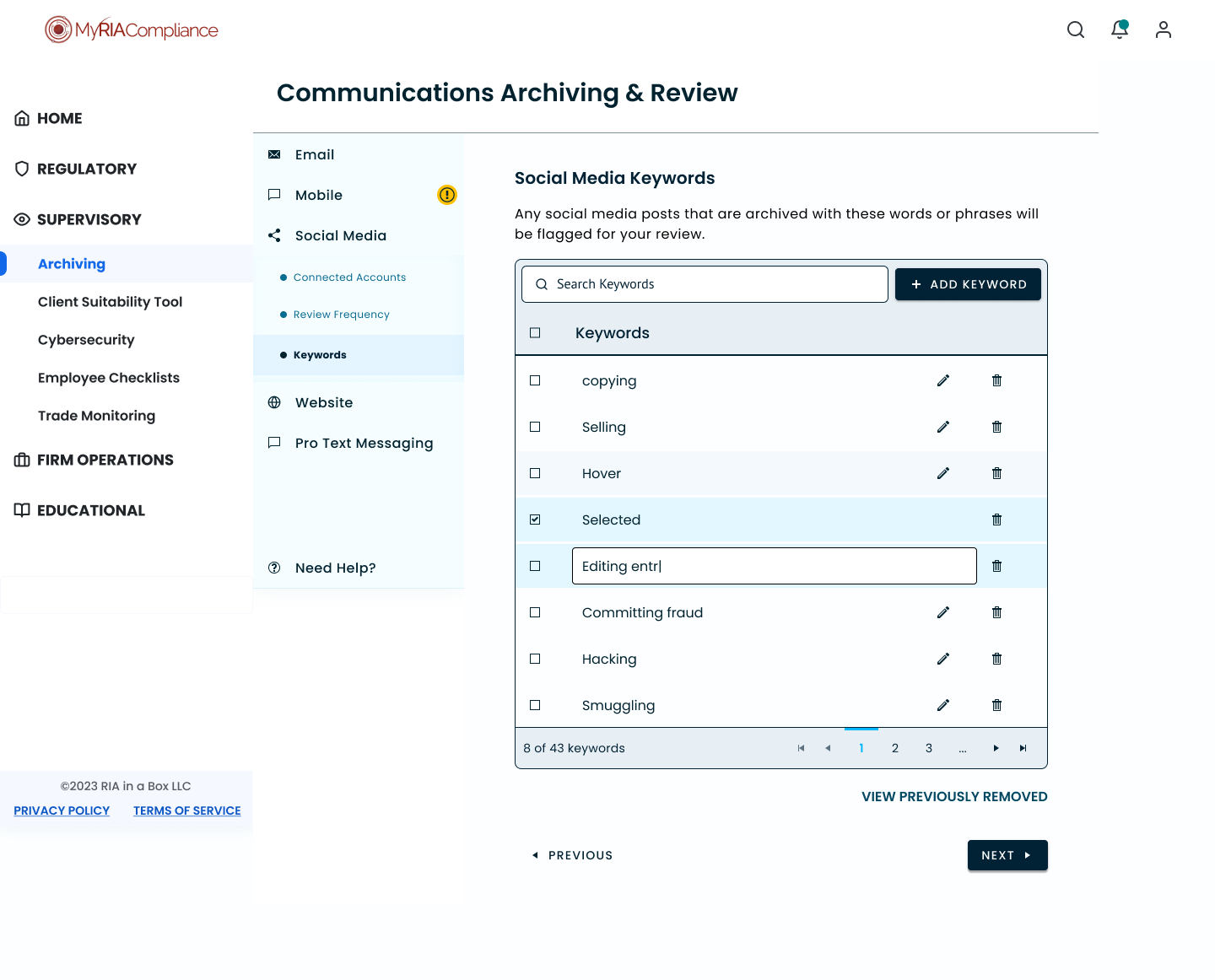Delete the copying keyword
The image size is (1215, 980).
[x=996, y=380]
